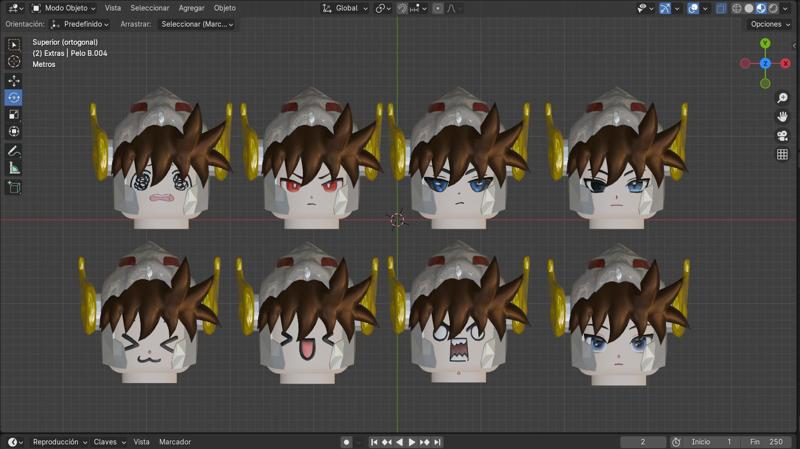800x449 pixels.
Task: Toggle snapping magnet icon
Action: click(x=403, y=8)
